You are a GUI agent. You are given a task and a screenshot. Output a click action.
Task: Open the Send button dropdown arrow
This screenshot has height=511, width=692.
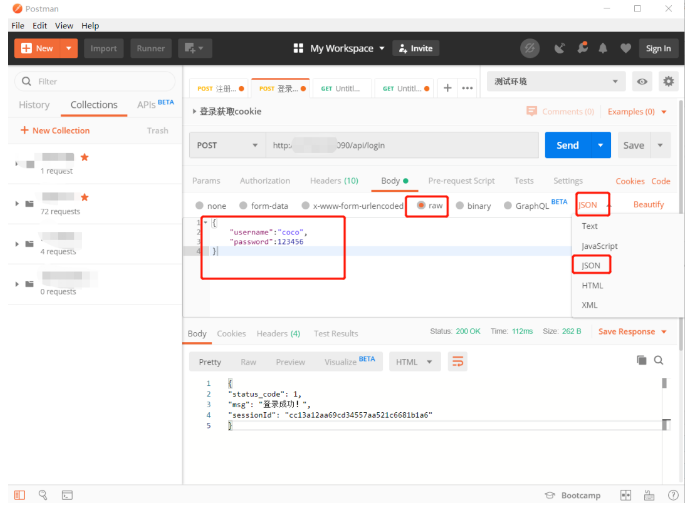click(x=601, y=145)
